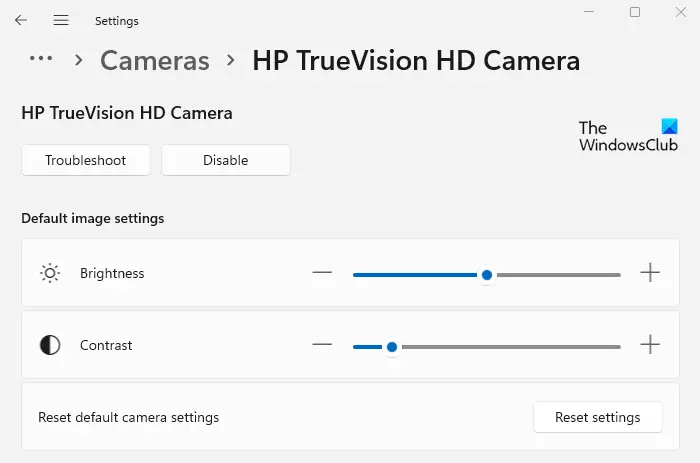Click the Brightness label text
The width and height of the screenshot is (700, 463).
click(x=112, y=273)
